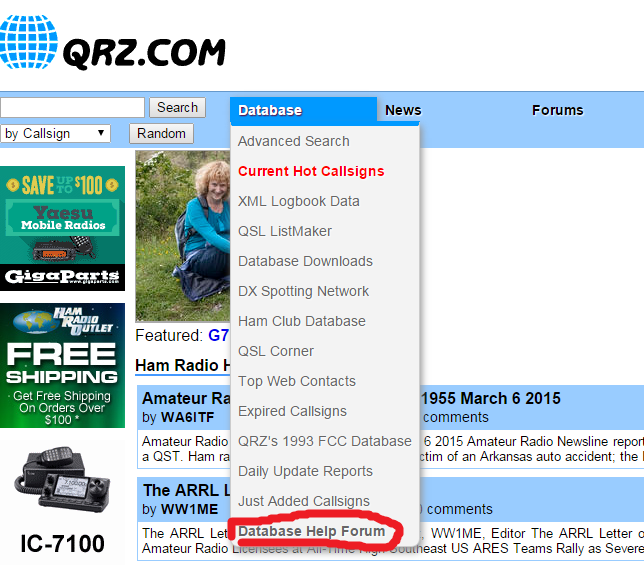Open QSL Corner from the menu
Image resolution: width=644 pixels, height=566 pixels.
coord(276,351)
